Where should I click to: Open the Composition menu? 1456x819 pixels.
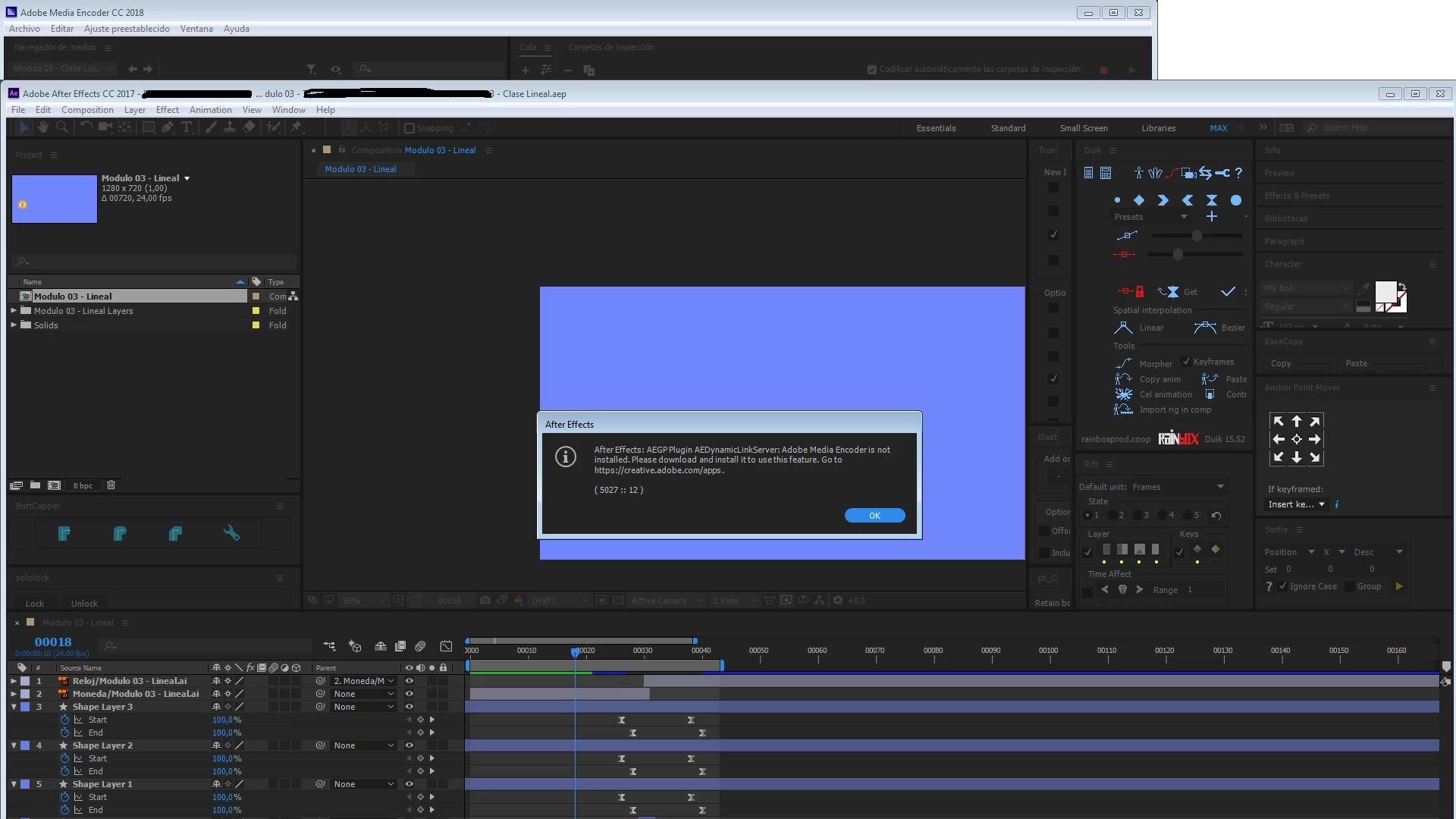tap(87, 110)
